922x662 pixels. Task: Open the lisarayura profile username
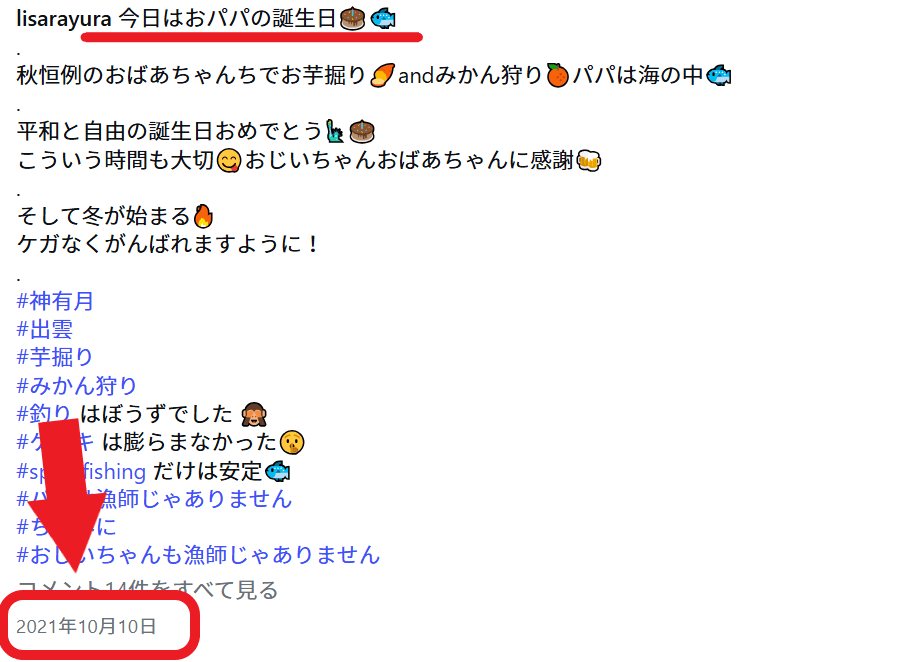pos(64,19)
